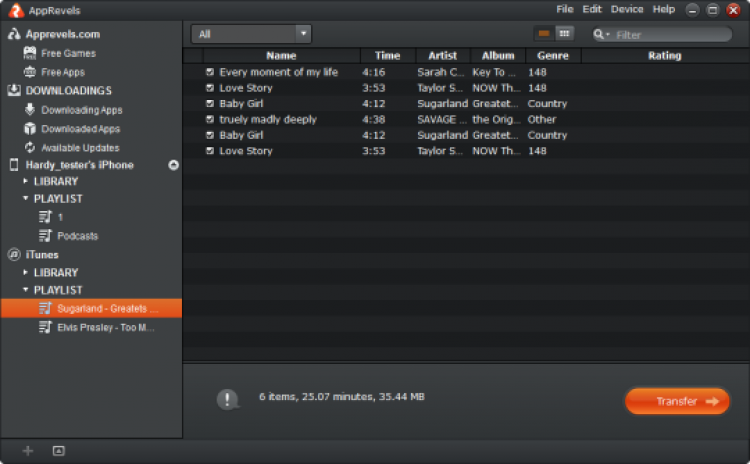Viewport: 750px width, 464px height.
Task: Add new item with plus icon
Action: pyautogui.click(x=28, y=451)
